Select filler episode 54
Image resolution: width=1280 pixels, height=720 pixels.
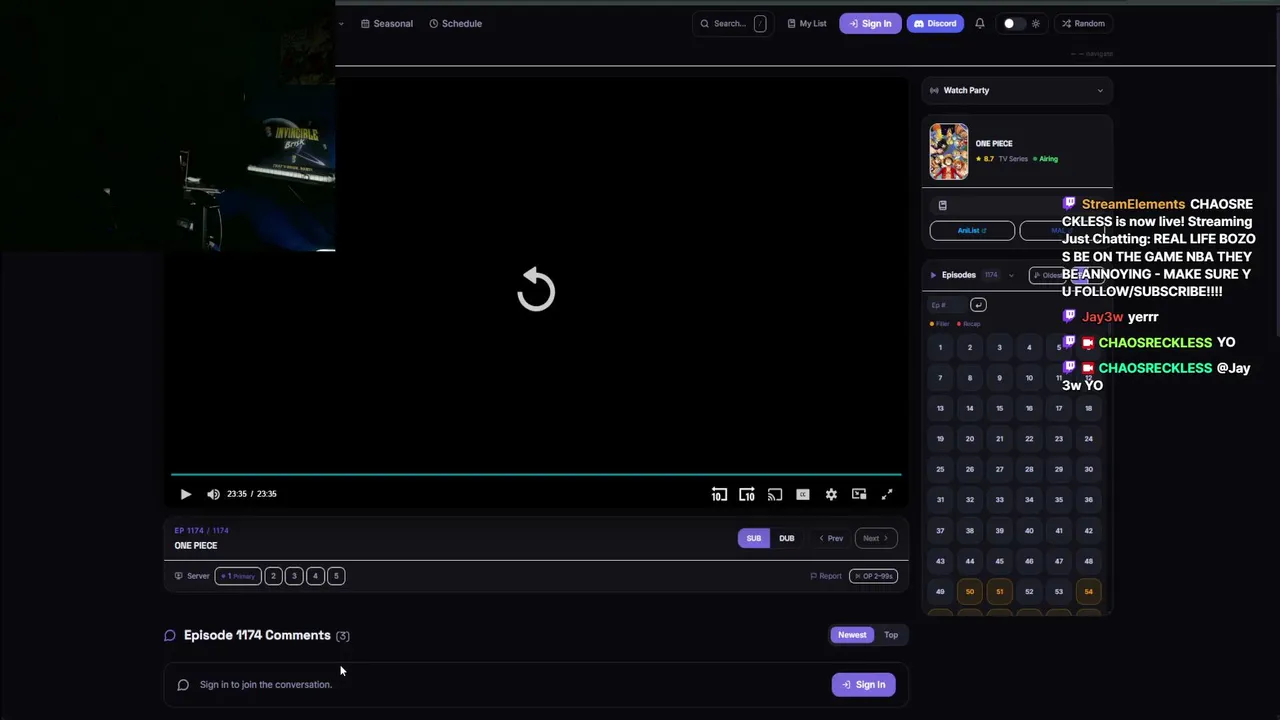pos(1088,592)
